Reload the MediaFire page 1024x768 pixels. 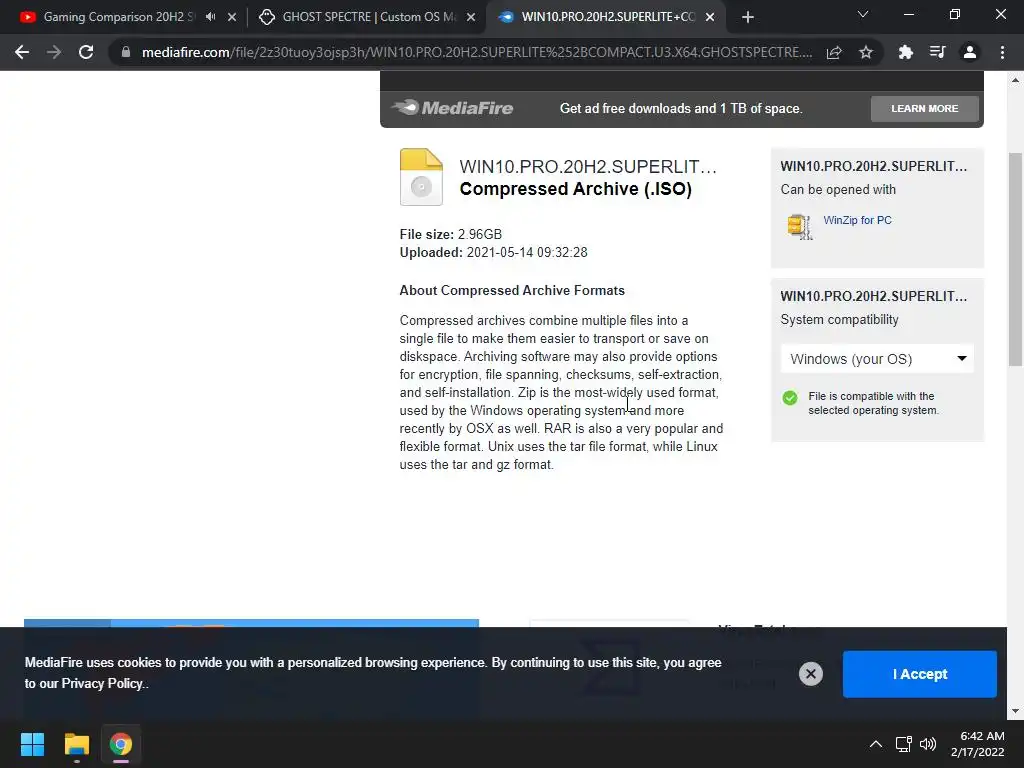tap(86, 52)
